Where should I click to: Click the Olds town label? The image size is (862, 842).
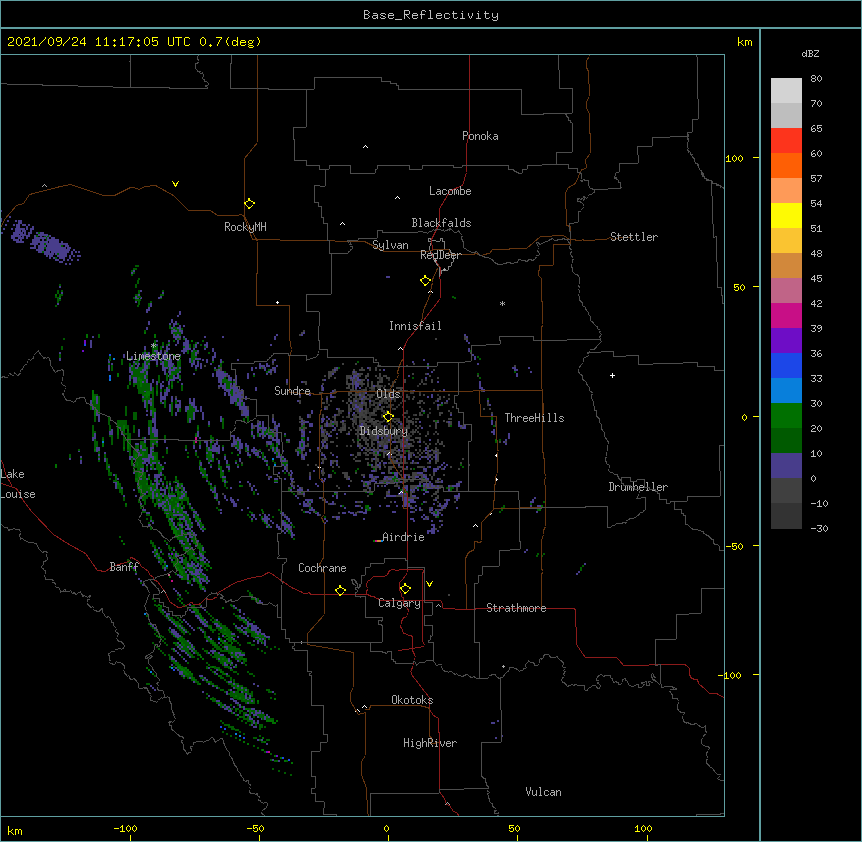point(388,394)
